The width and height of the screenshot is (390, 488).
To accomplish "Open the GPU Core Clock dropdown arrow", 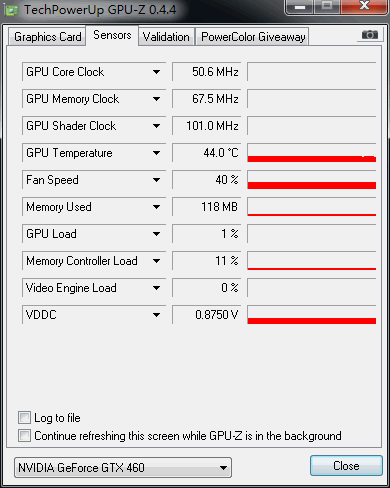I will [x=156, y=72].
